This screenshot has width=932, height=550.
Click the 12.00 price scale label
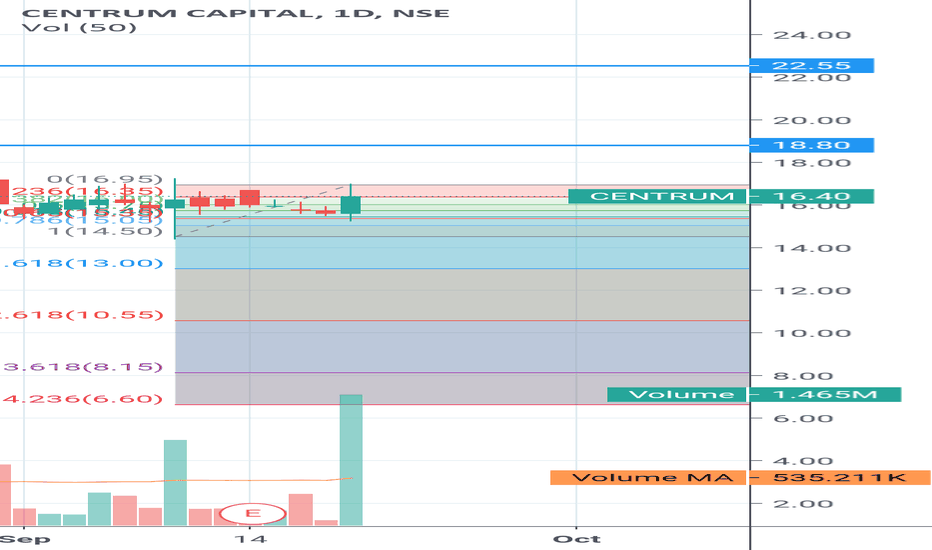click(x=812, y=291)
